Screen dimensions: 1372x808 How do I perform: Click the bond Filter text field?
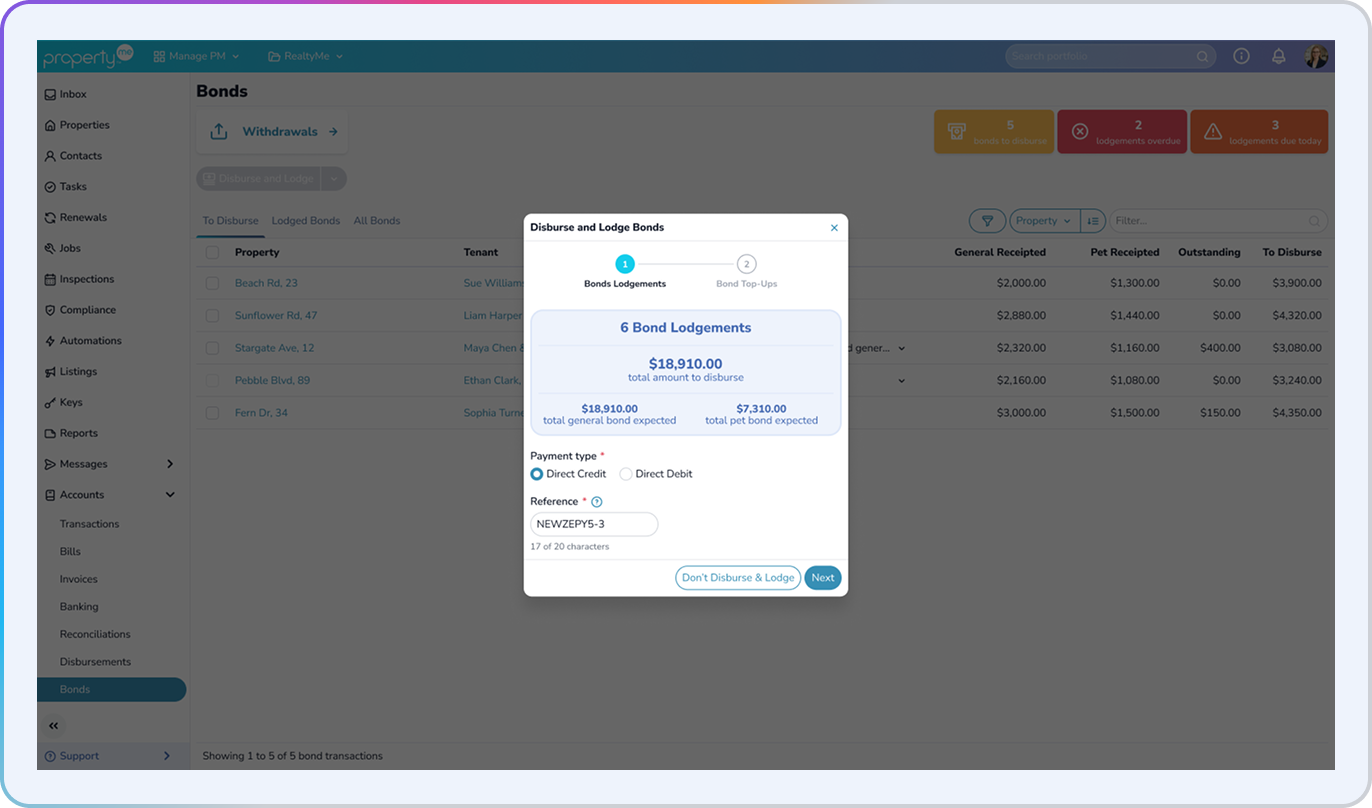(x=1218, y=221)
